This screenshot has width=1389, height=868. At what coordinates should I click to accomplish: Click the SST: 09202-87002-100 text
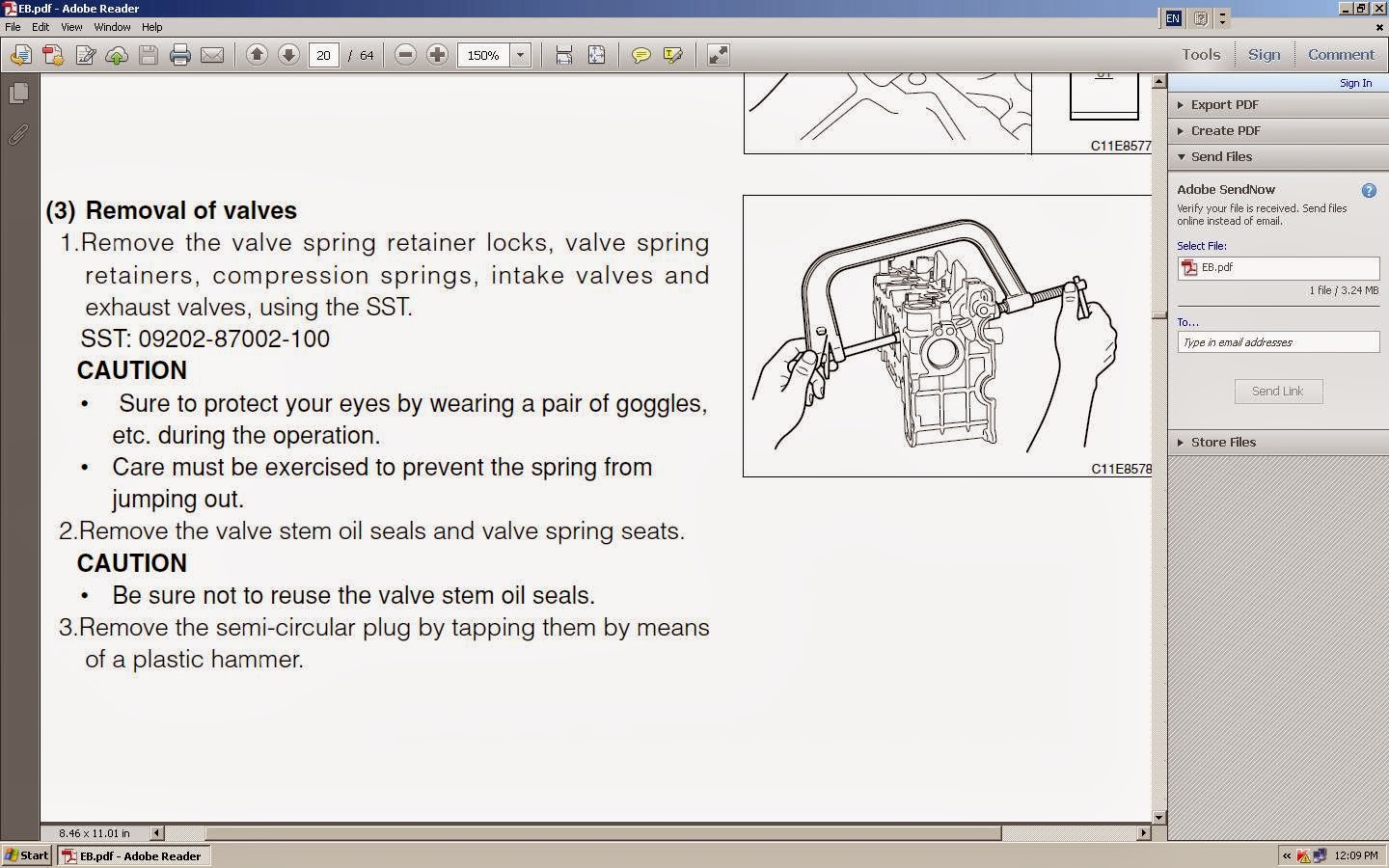click(205, 339)
